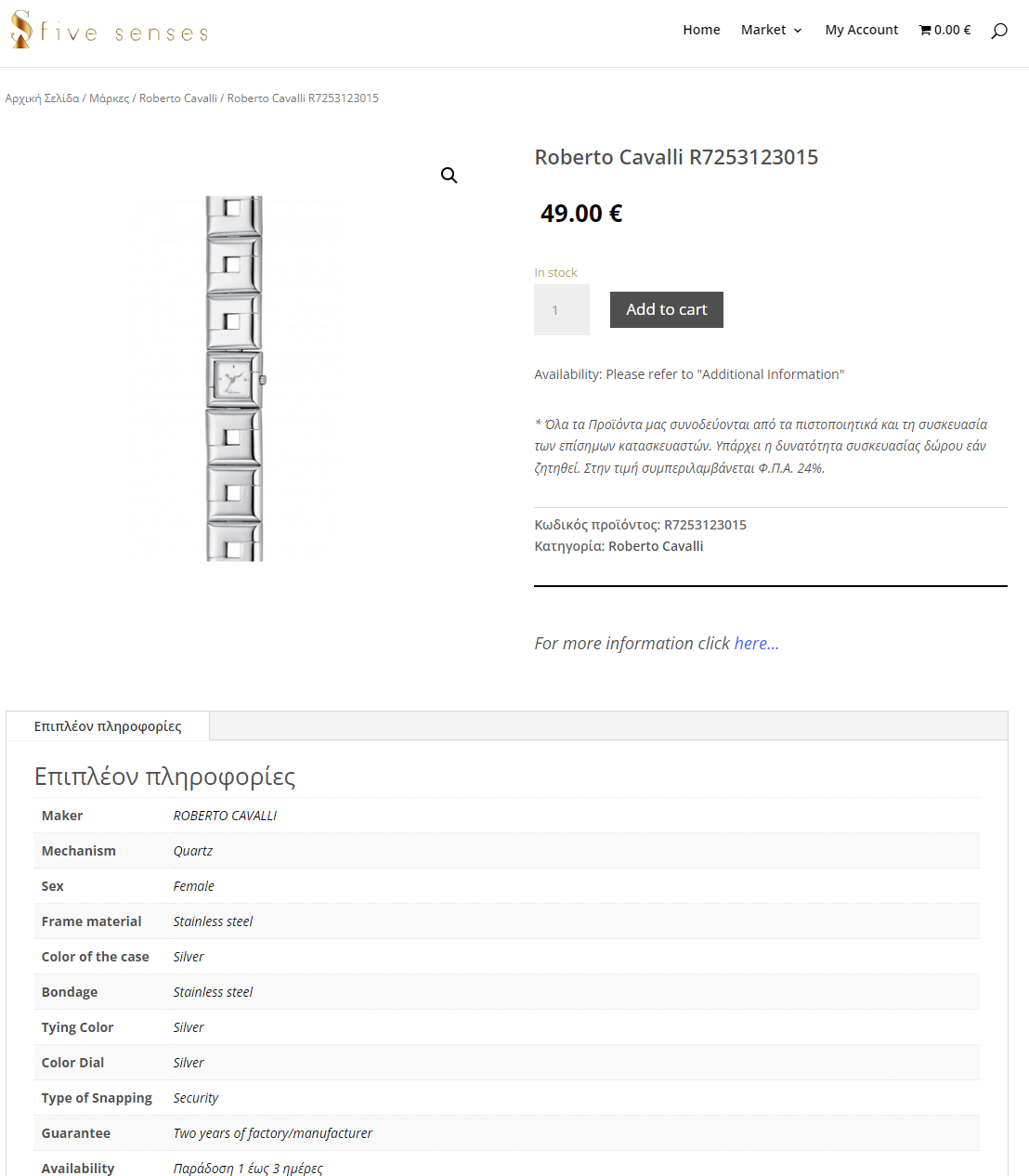Click the 49.00 € price
Image resolution: width=1029 pixels, height=1176 pixels.
click(581, 214)
